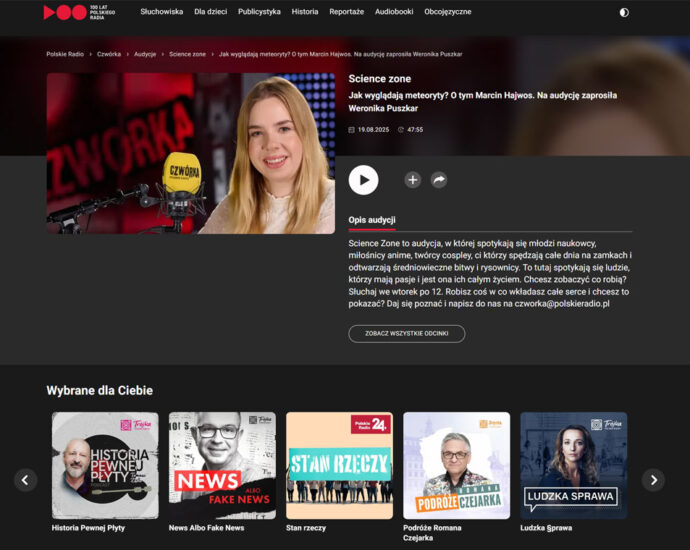Toggle the high-contrast mode icon
Viewport: 690px width, 550px height.
tap(624, 12)
